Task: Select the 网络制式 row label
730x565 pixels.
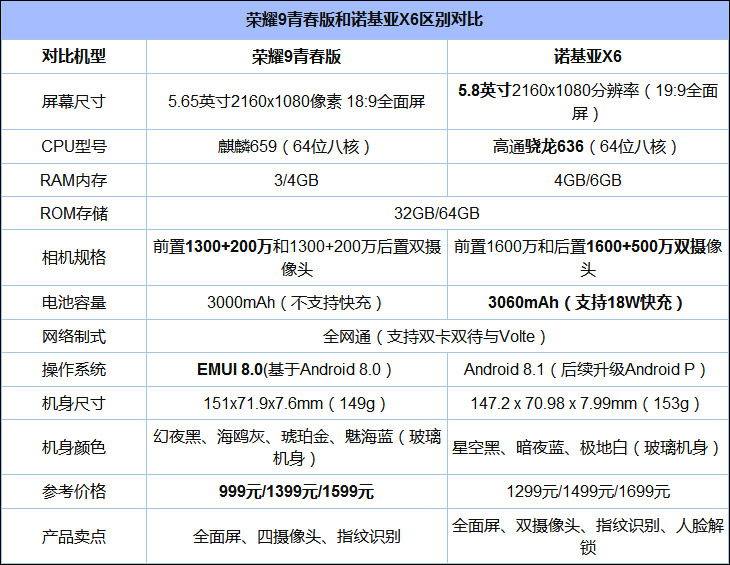Action: point(74,336)
